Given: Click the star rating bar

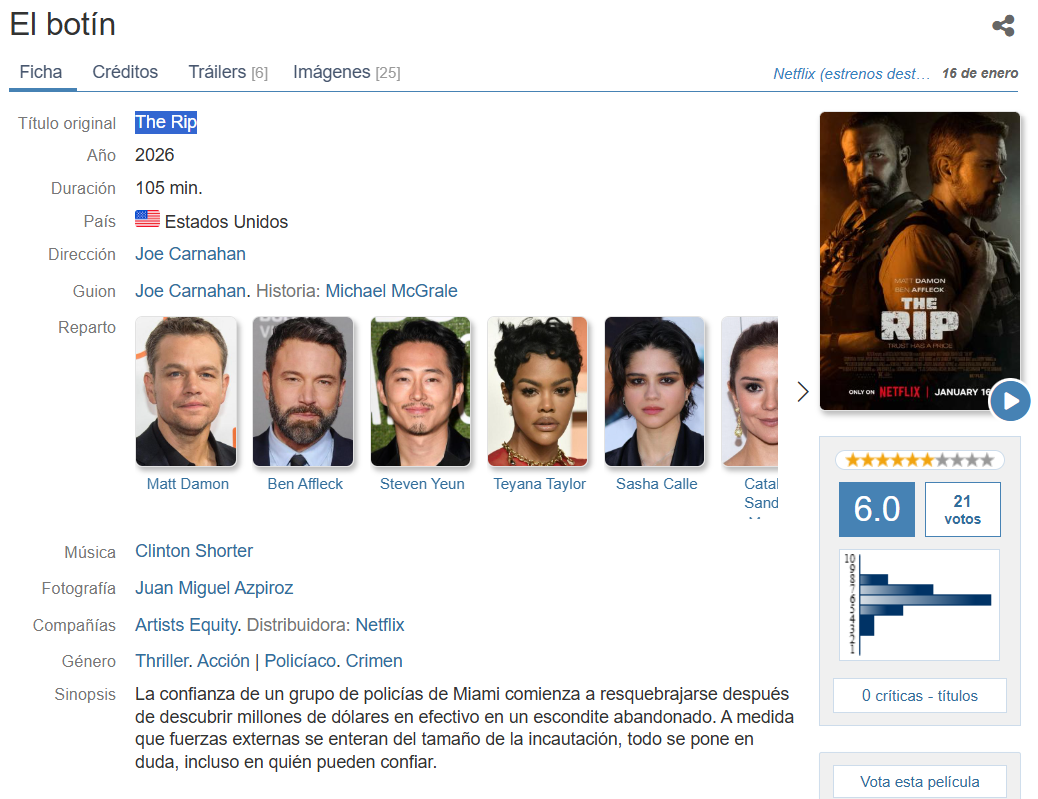Looking at the screenshot, I should point(919,460).
